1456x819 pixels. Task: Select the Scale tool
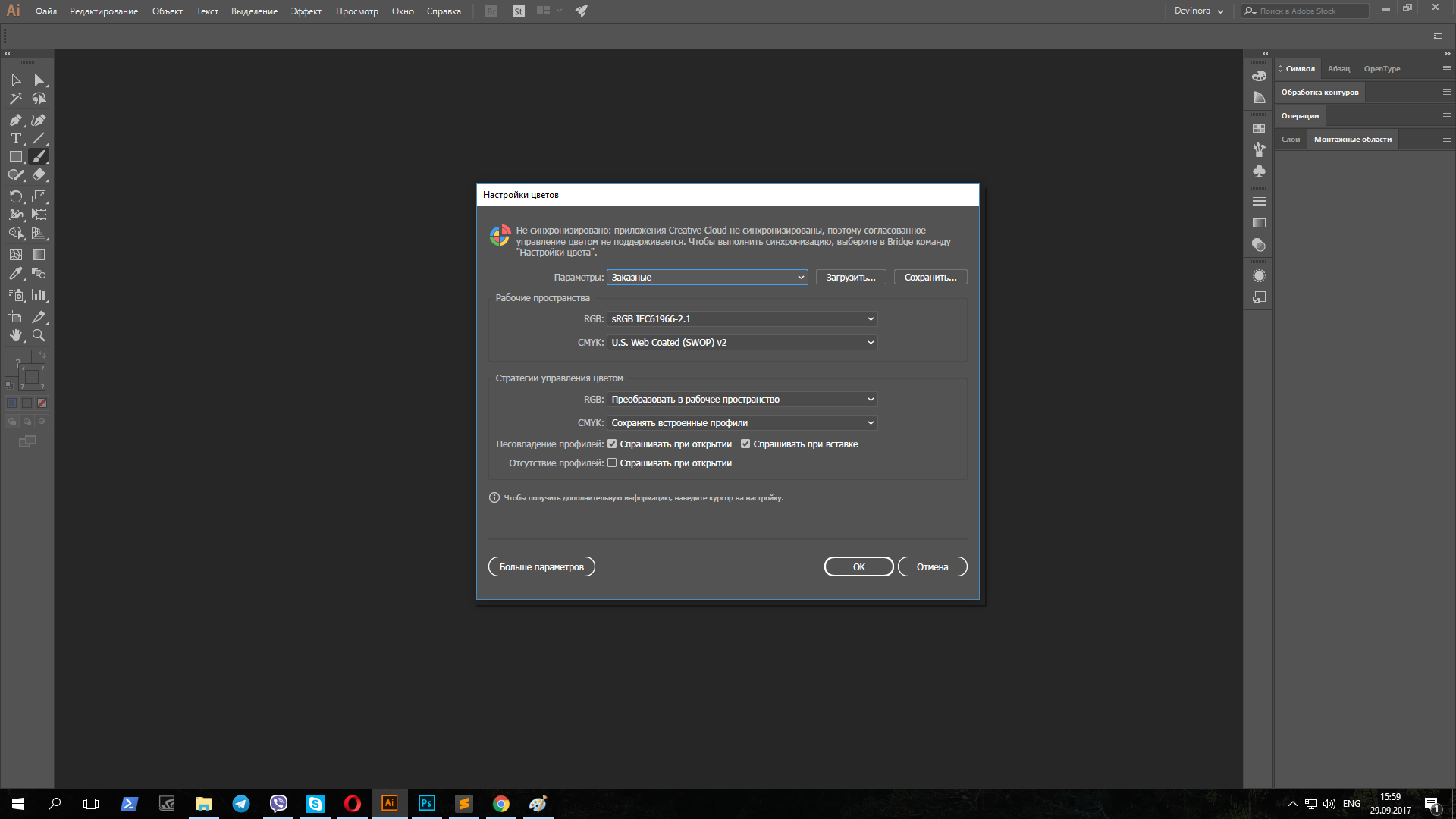click(x=39, y=196)
